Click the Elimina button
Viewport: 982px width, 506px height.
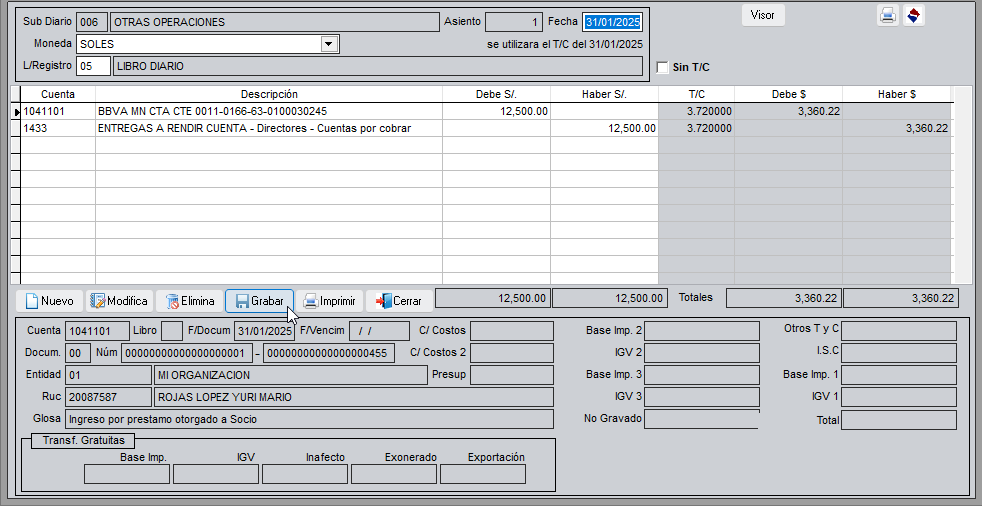coord(189,301)
